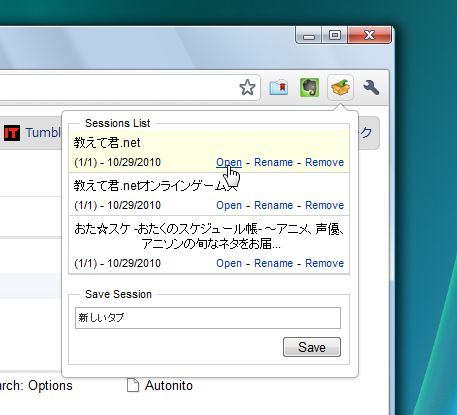
Task: Click the Autonito page icon
Action: [x=133, y=386]
